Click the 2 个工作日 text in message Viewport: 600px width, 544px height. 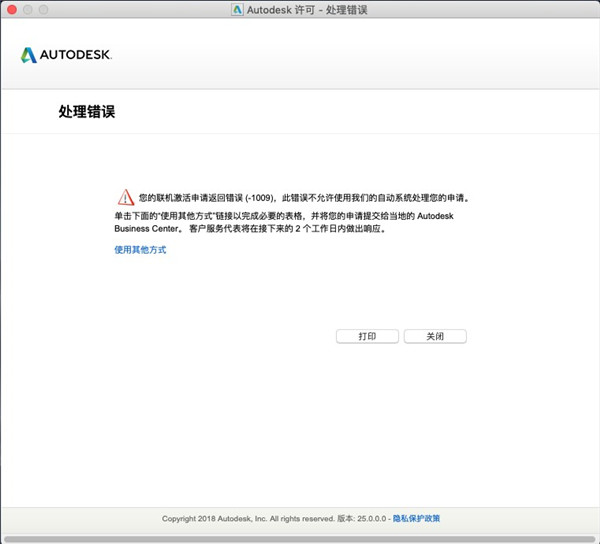click(318, 229)
